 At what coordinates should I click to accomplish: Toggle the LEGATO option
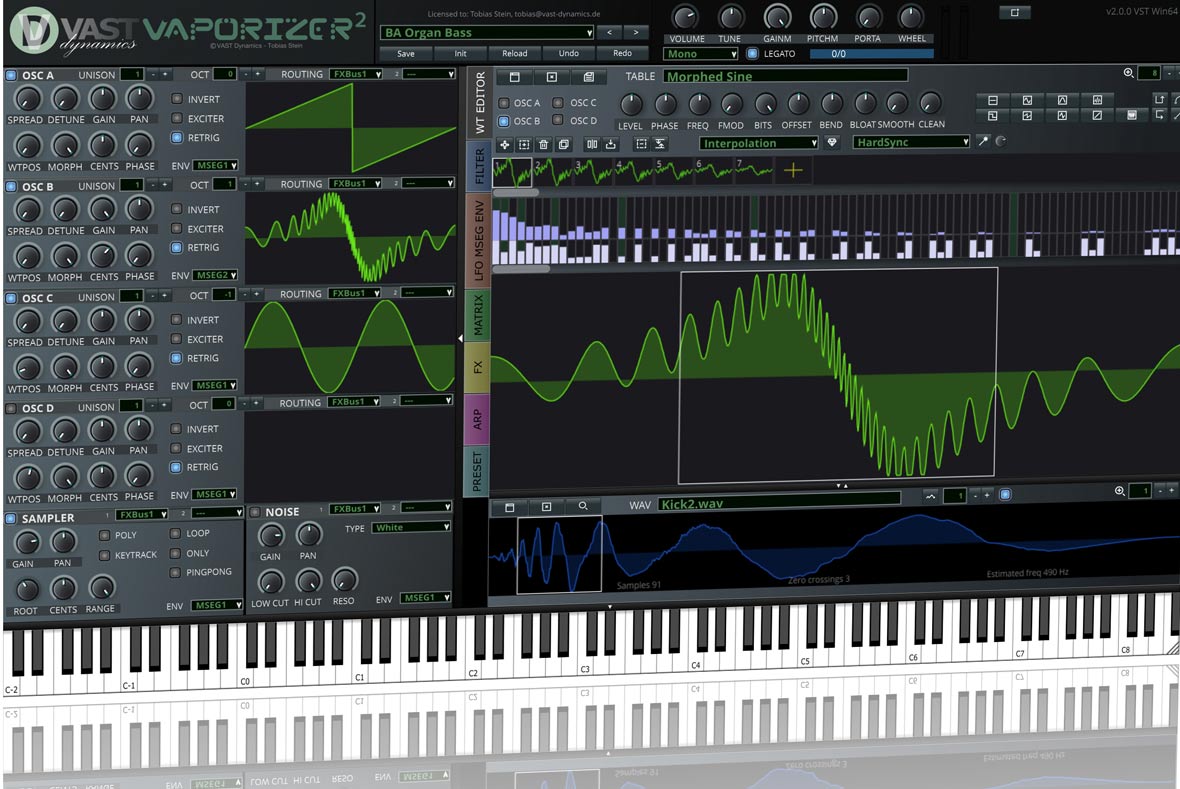(752, 53)
